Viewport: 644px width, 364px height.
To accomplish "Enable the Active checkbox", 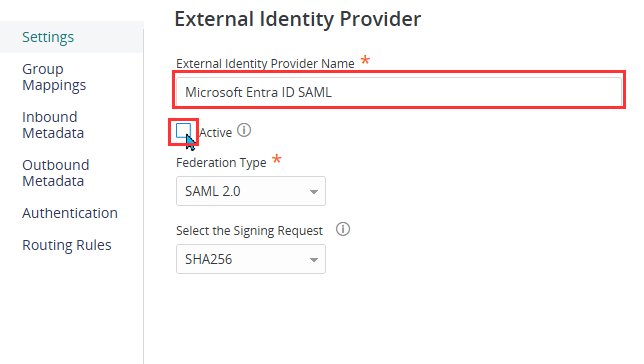I will pyautogui.click(x=183, y=131).
